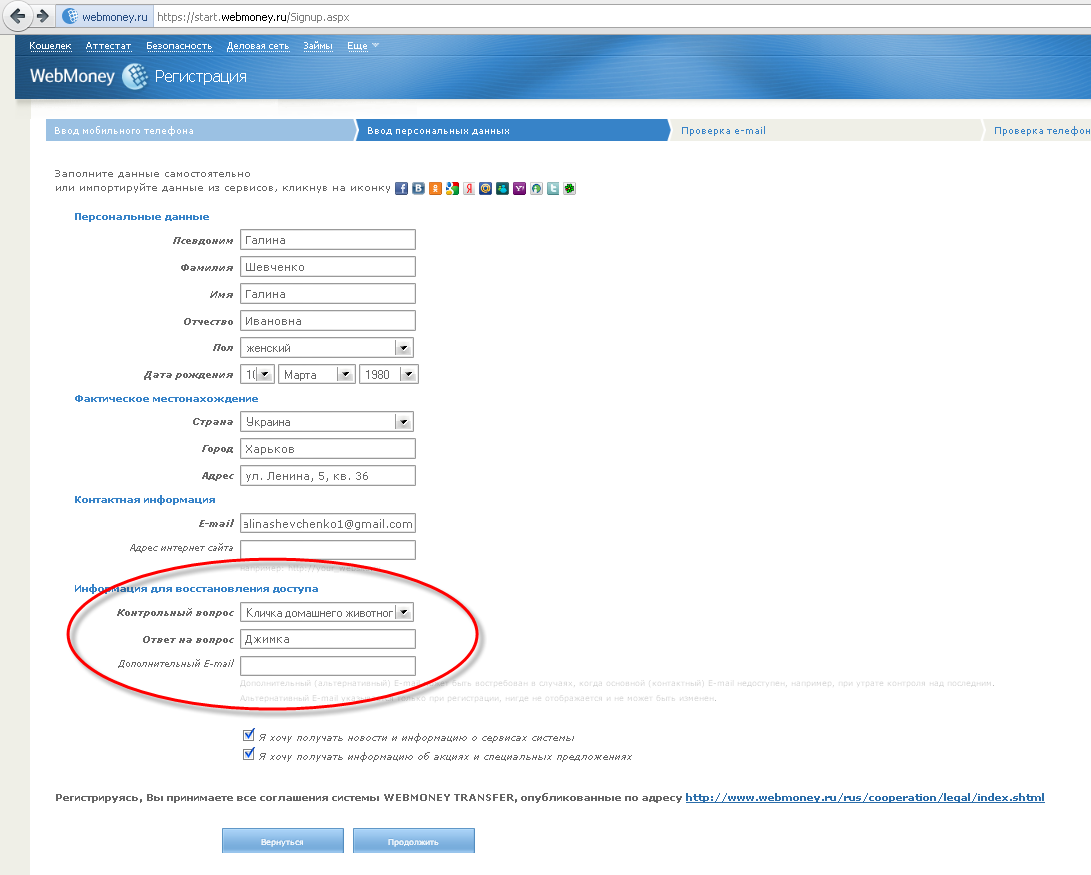Open the webmoney.ru legal agreements link
Image resolution: width=1091 pixels, height=875 pixels.
tap(865, 797)
